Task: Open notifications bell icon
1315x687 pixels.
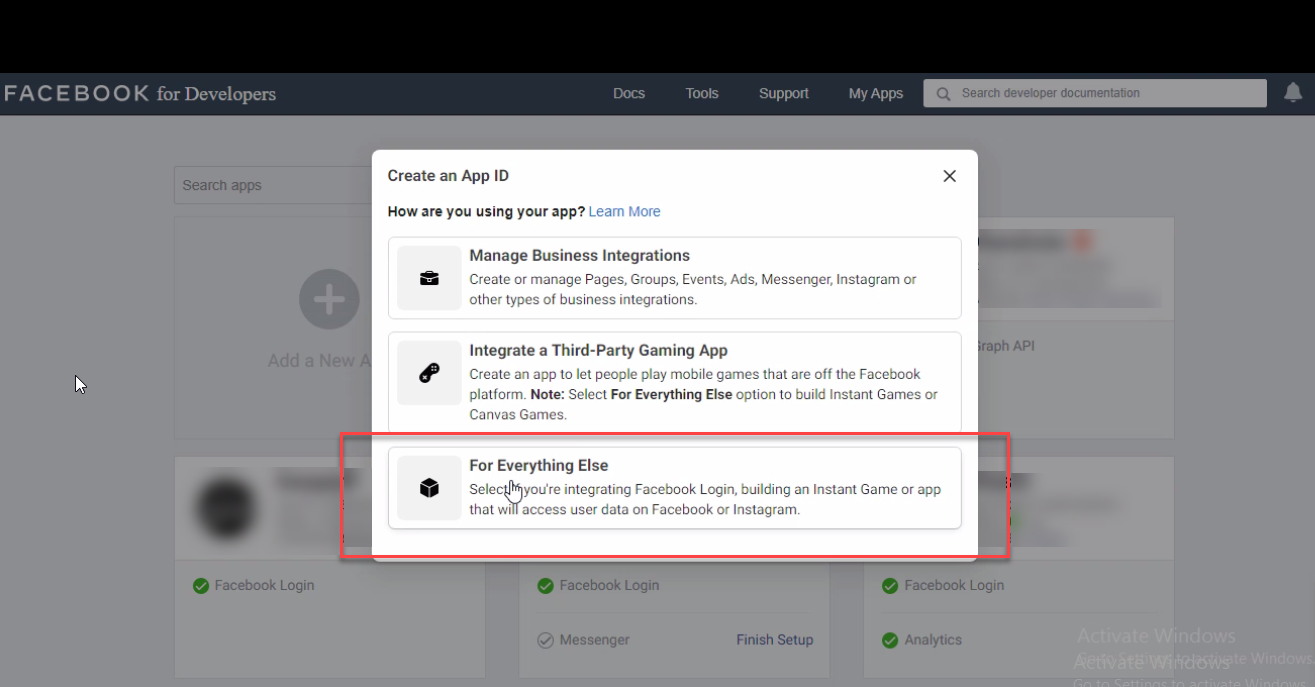Action: pyautogui.click(x=1293, y=93)
